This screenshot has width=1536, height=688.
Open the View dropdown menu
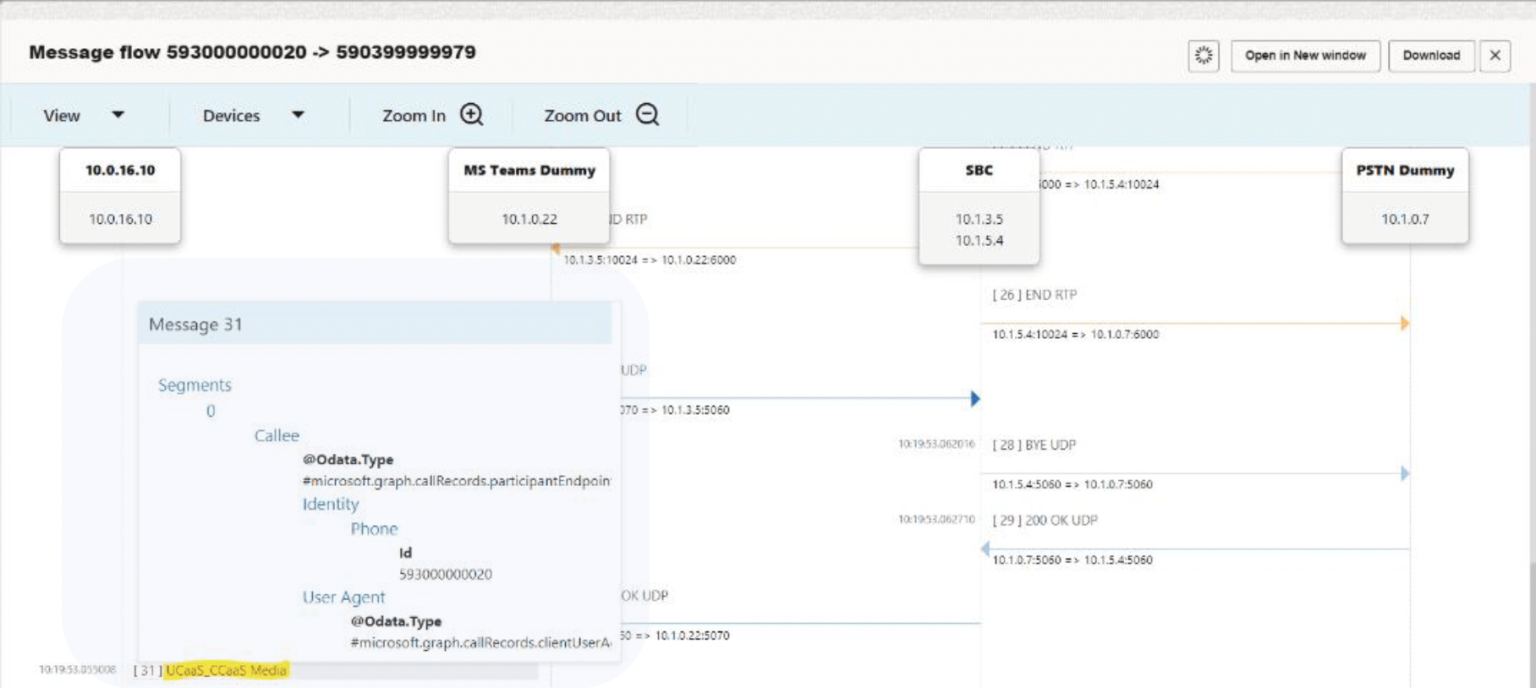84,116
